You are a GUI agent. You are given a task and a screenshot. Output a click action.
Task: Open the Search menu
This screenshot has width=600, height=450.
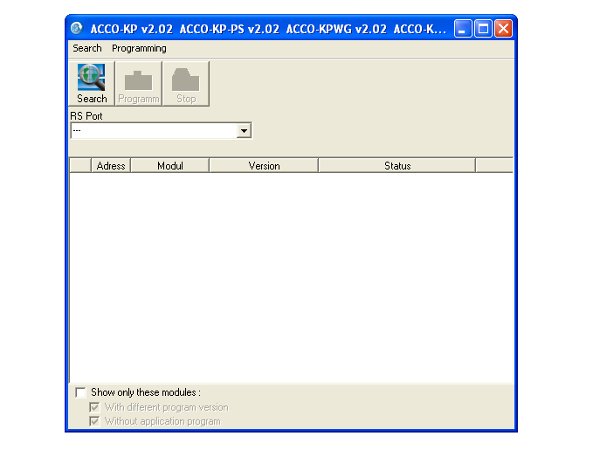click(x=87, y=48)
